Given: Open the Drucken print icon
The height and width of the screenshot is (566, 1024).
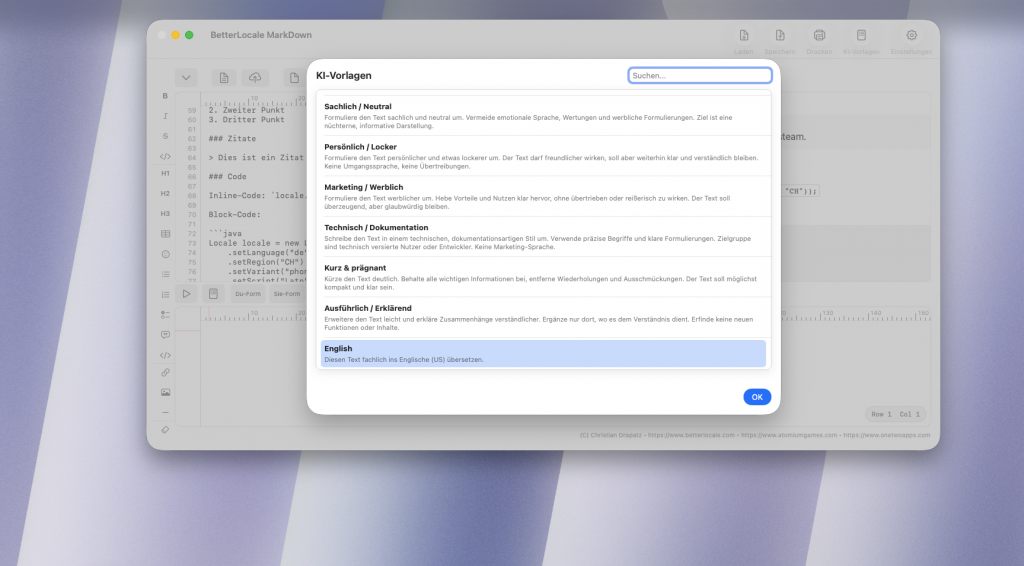Looking at the screenshot, I should coord(819,36).
